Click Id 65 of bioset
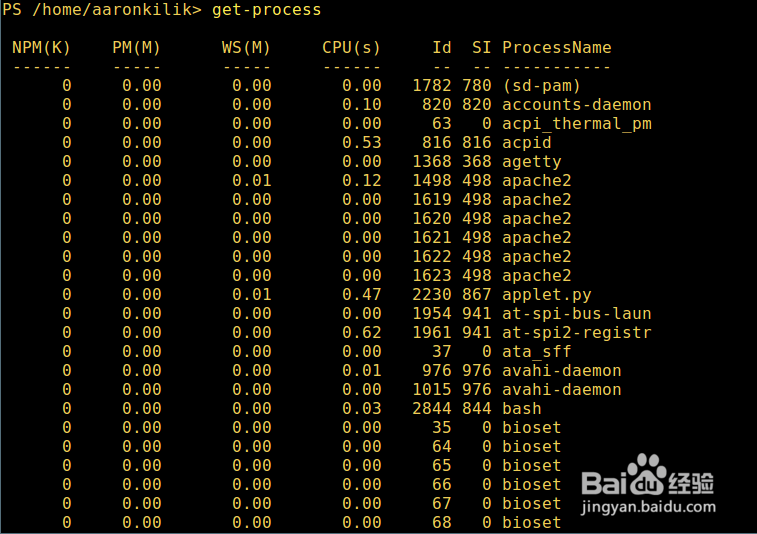 442,465
